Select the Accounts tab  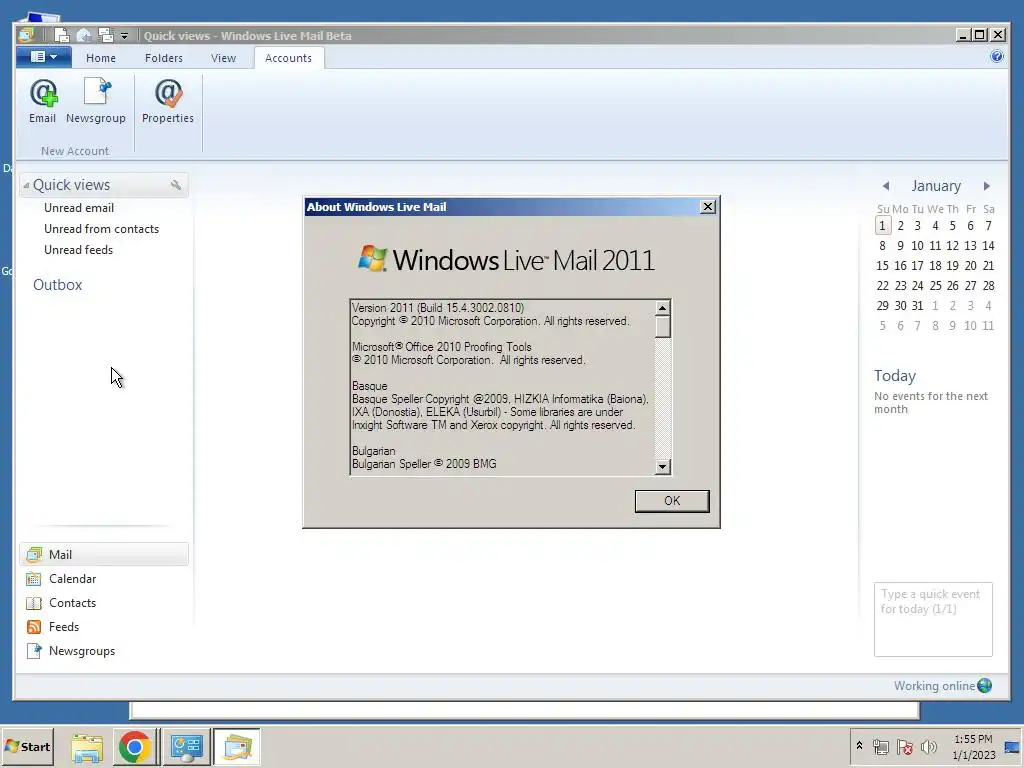click(x=288, y=58)
